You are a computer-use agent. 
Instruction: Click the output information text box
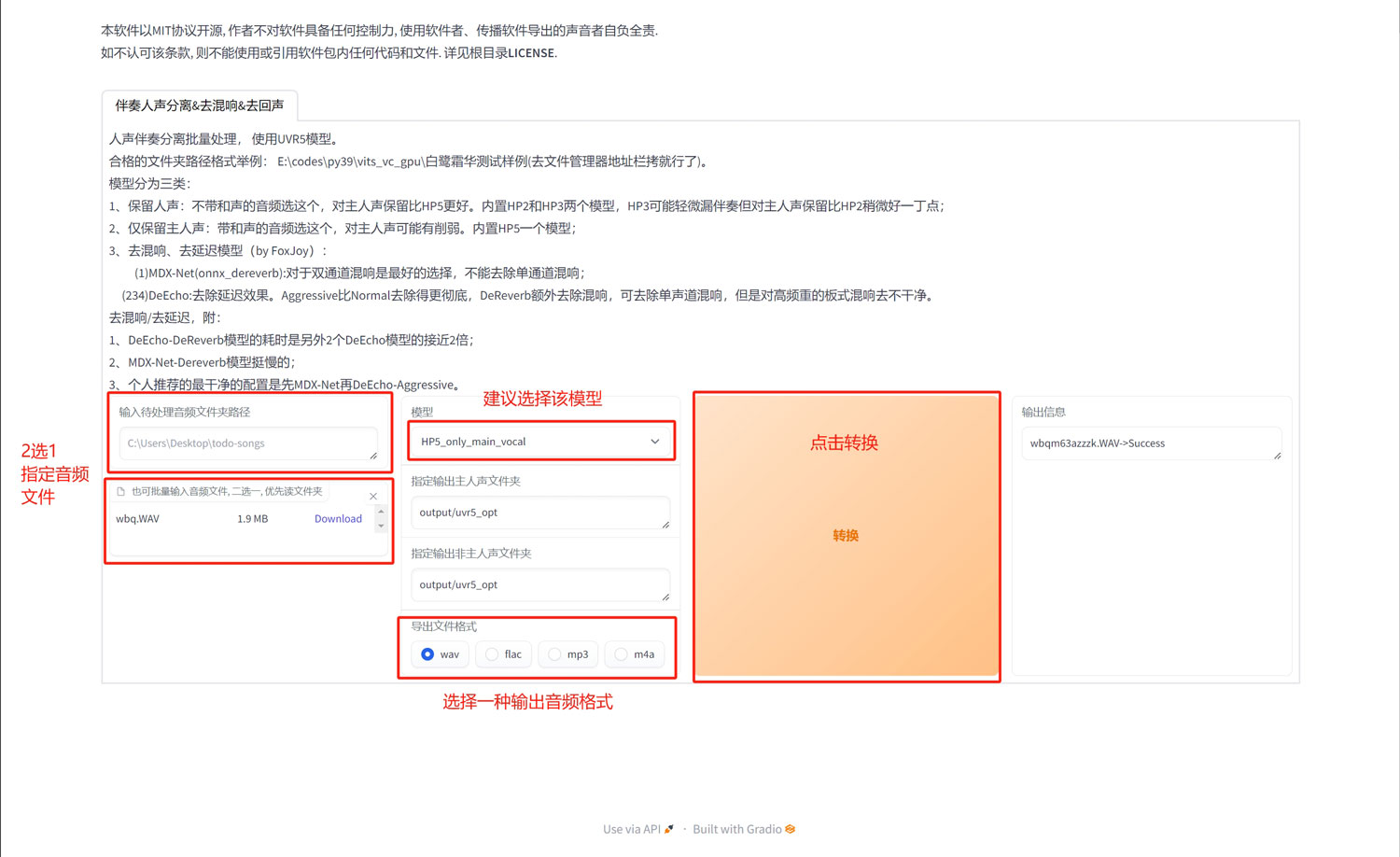(x=1152, y=443)
